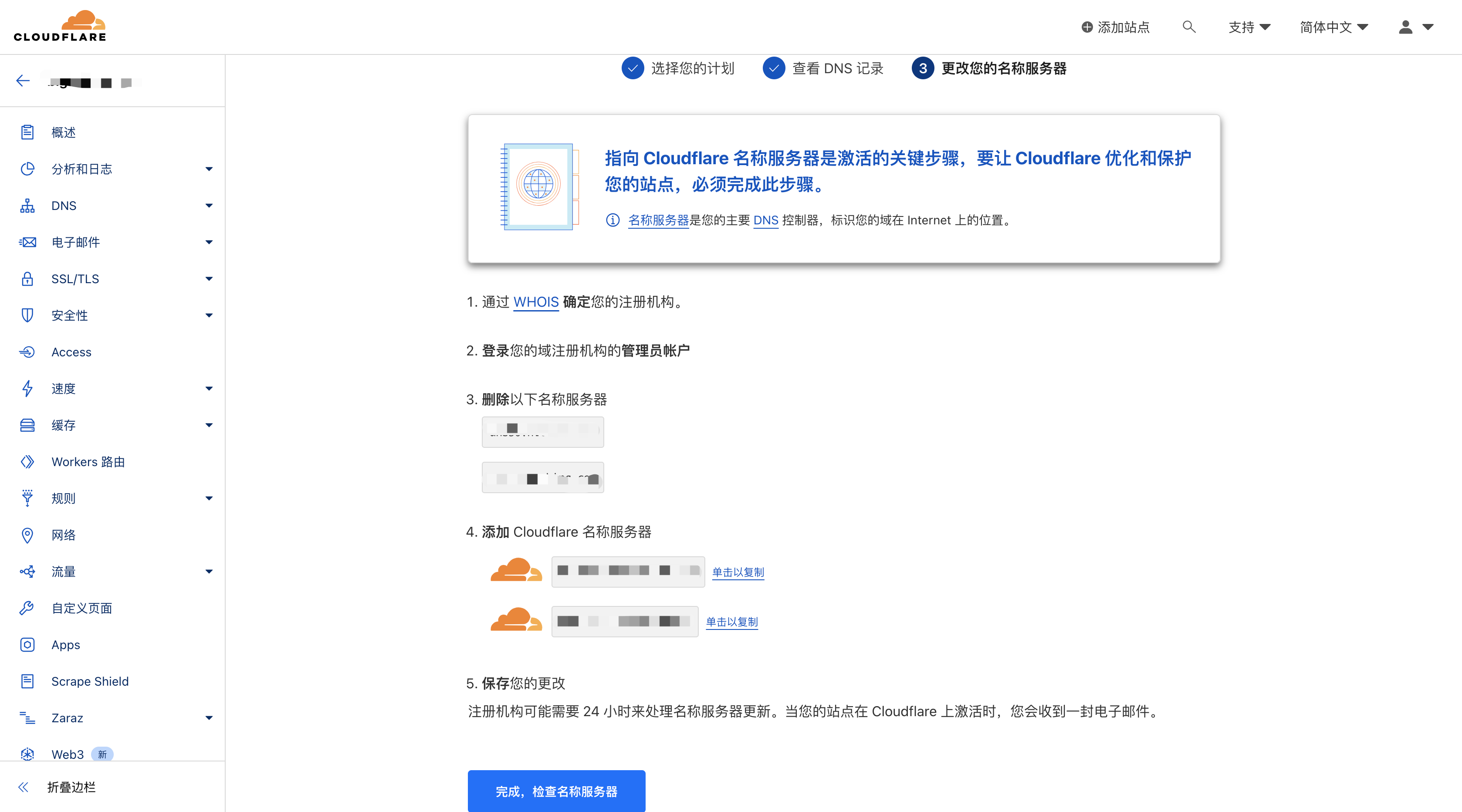Click the plus icon for 添加站点
This screenshot has width=1462, height=812.
click(1087, 27)
